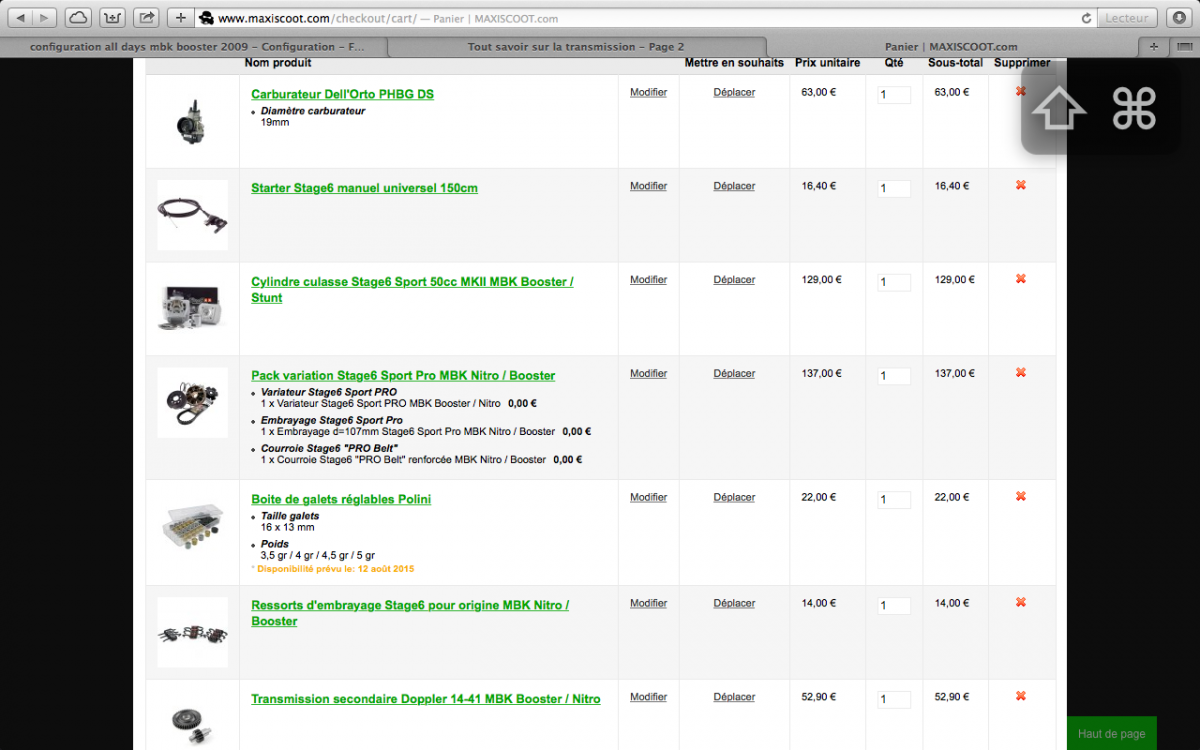The width and height of the screenshot is (1200, 750).
Task: Click Modifier for the Boite de galets row
Action: 648,498
